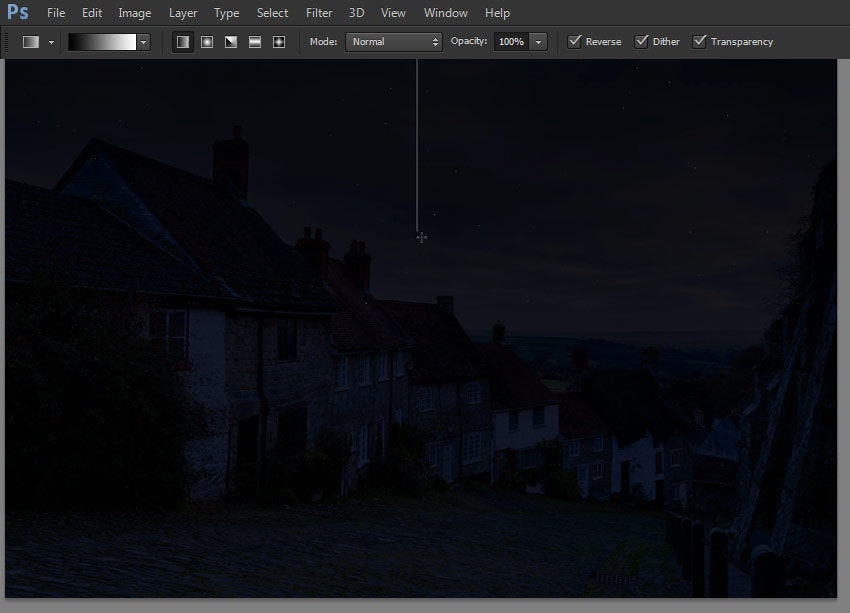
Task: Toggle the Transparency checkbox
Action: pos(698,41)
